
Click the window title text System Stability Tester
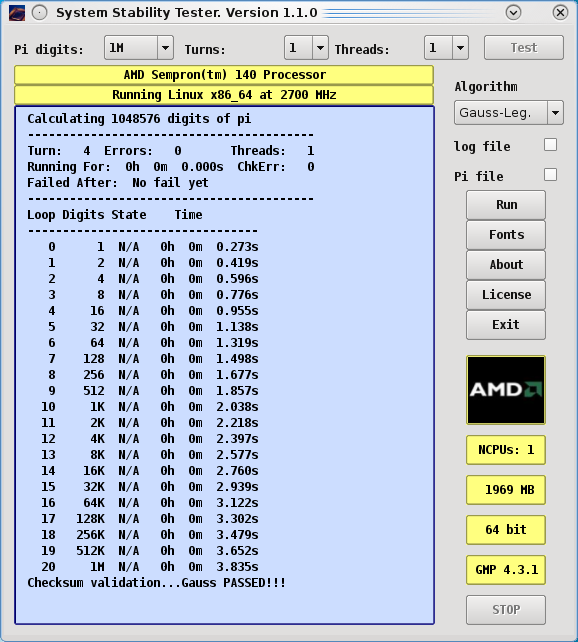(138, 13)
